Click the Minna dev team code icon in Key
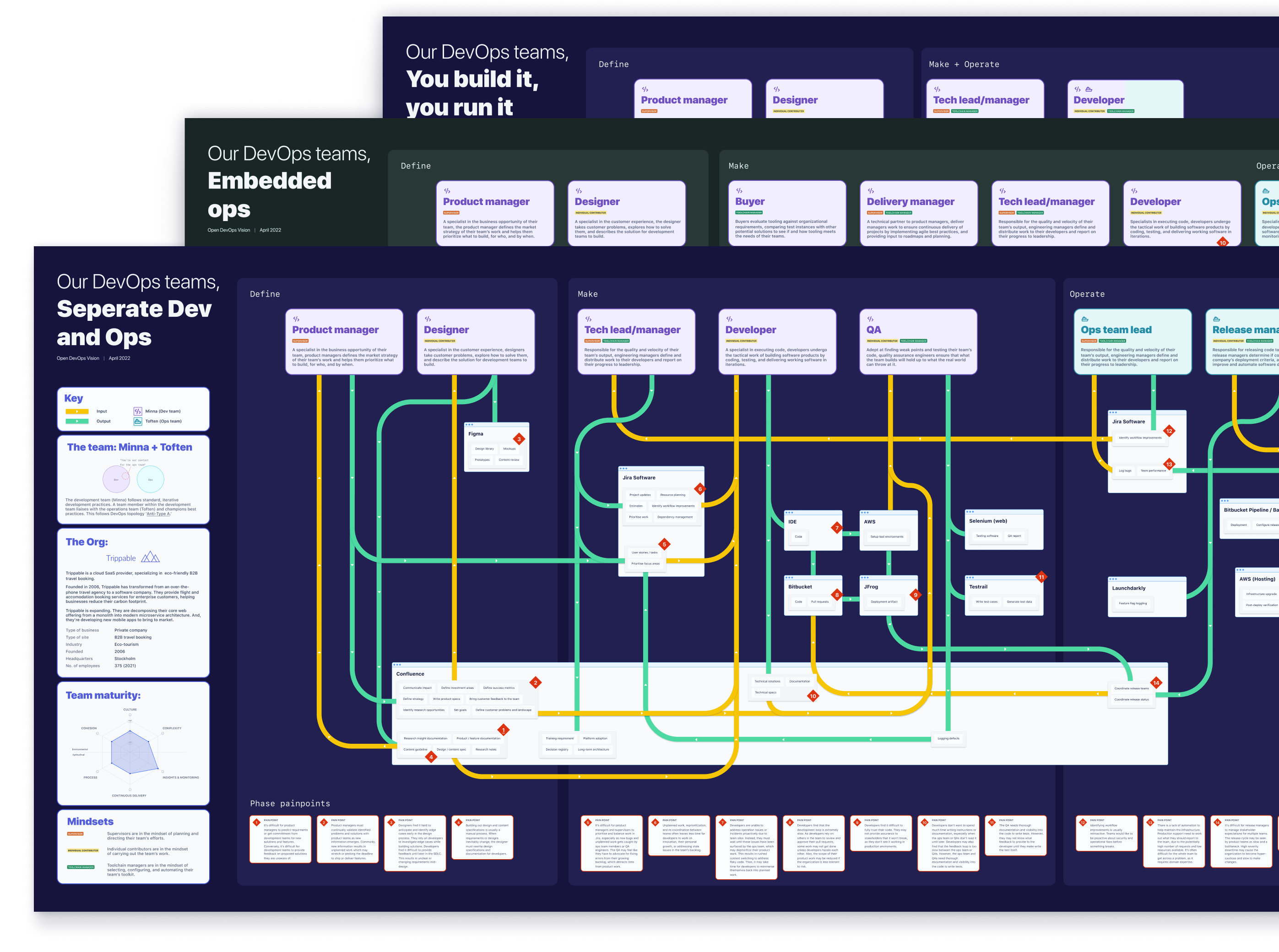Viewport: 1279px width, 952px height. tap(137, 411)
